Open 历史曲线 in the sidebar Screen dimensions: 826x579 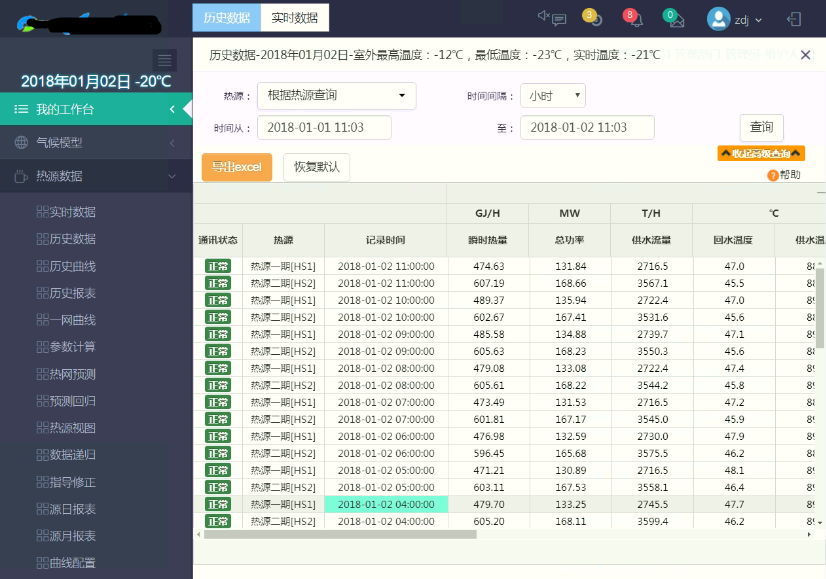coord(73,266)
